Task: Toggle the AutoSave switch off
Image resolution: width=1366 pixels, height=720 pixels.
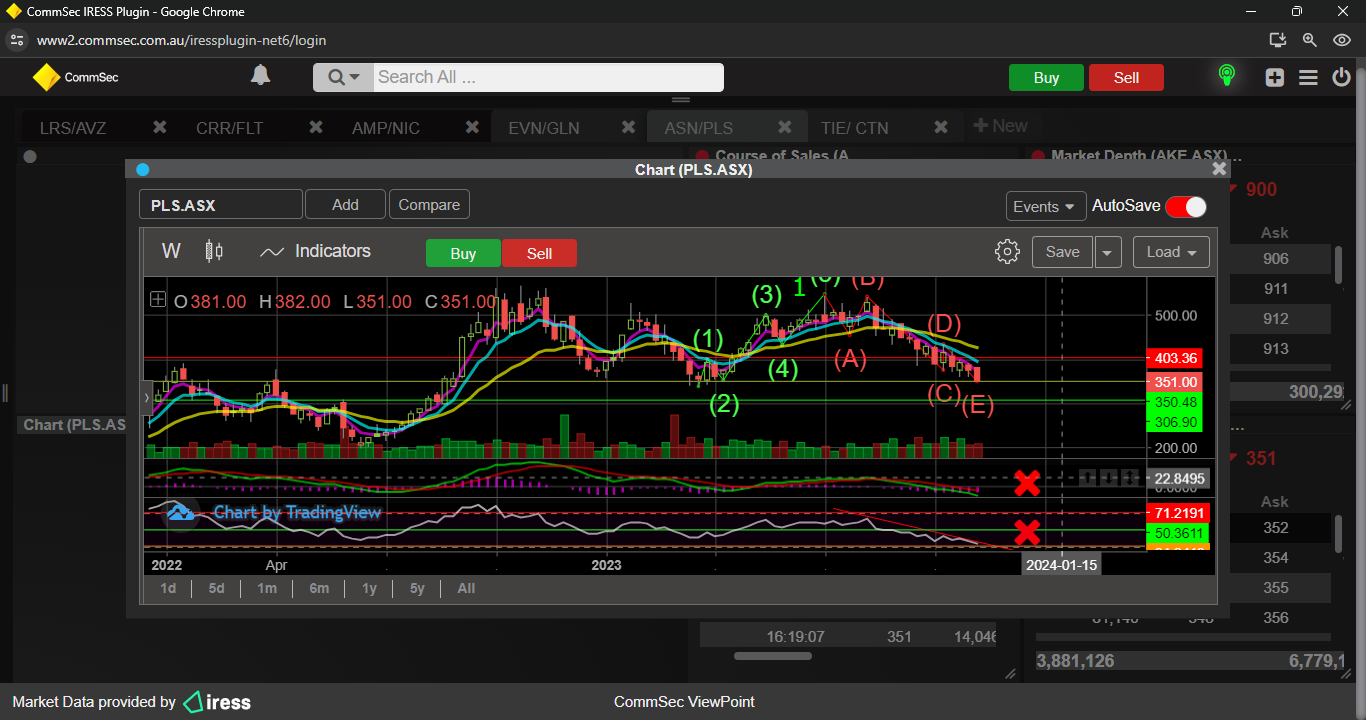Action: tap(1186, 206)
